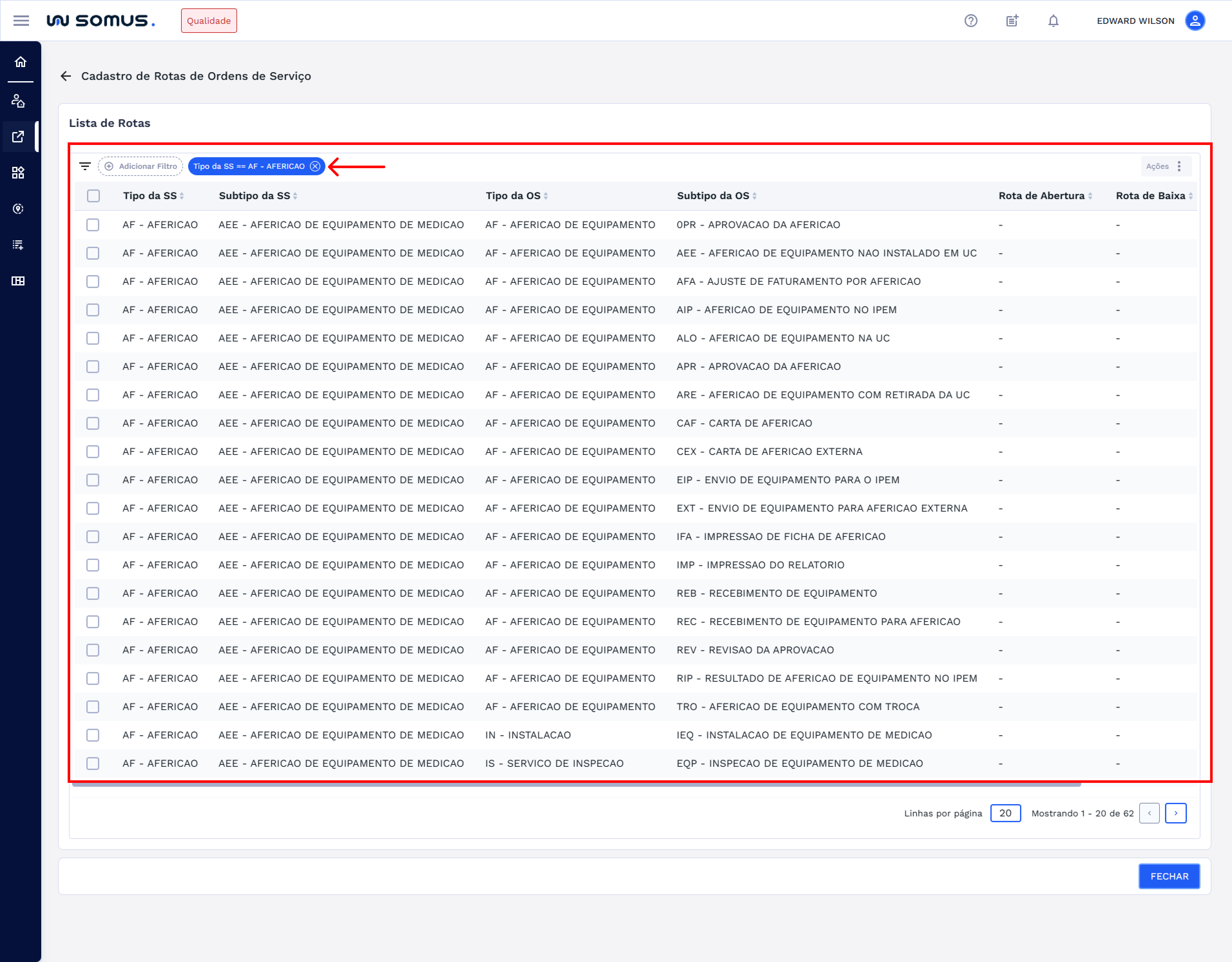Open the notifications bell icon

pyautogui.click(x=1053, y=21)
